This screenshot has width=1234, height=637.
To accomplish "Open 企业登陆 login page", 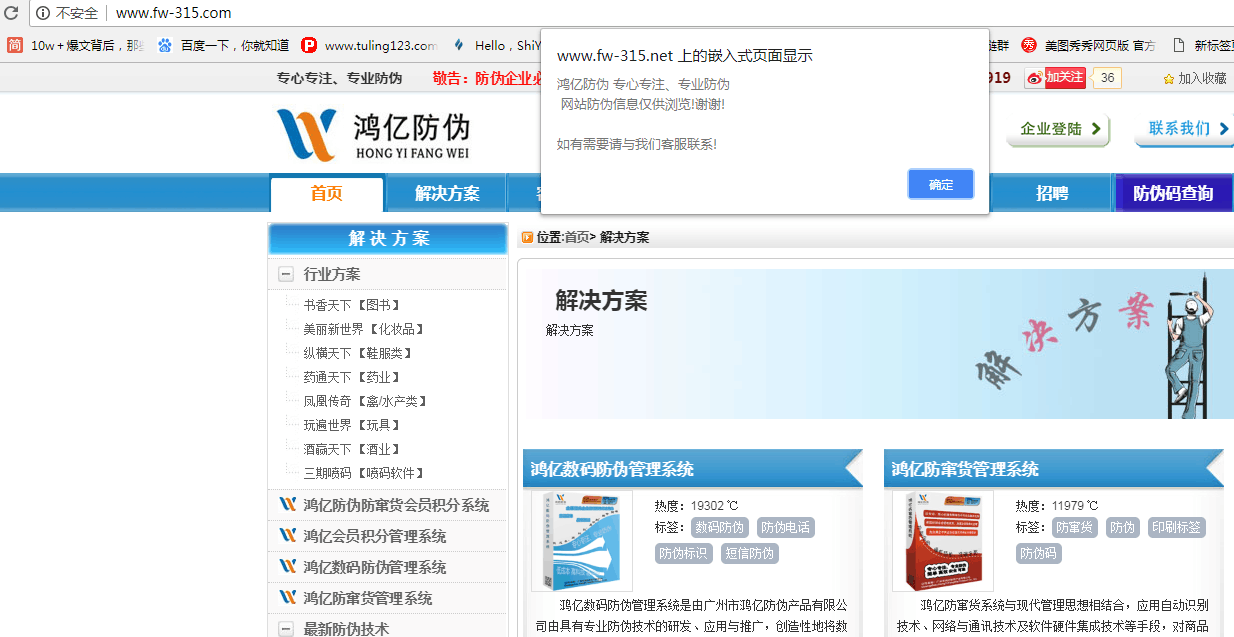I will 1055,130.
